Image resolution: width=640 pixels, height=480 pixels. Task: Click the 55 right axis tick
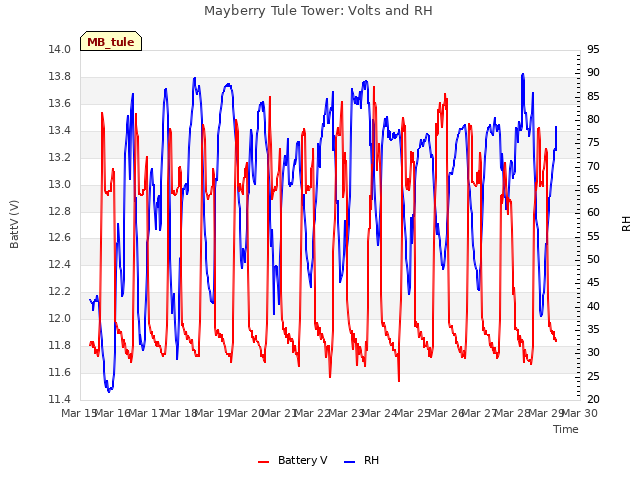[x=593, y=237]
